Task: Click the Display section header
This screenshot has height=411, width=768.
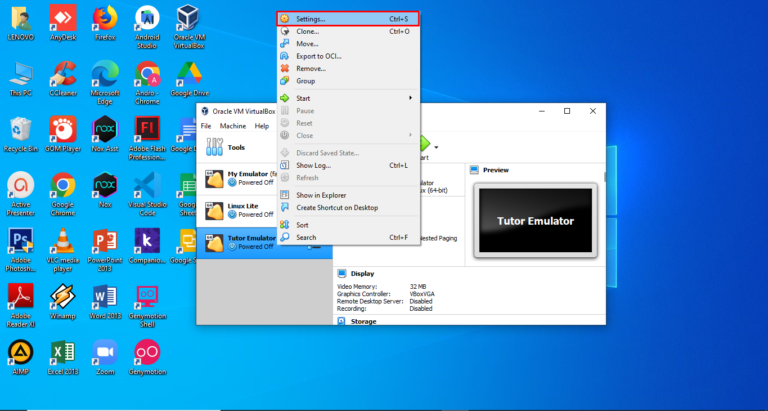Action: click(x=362, y=274)
